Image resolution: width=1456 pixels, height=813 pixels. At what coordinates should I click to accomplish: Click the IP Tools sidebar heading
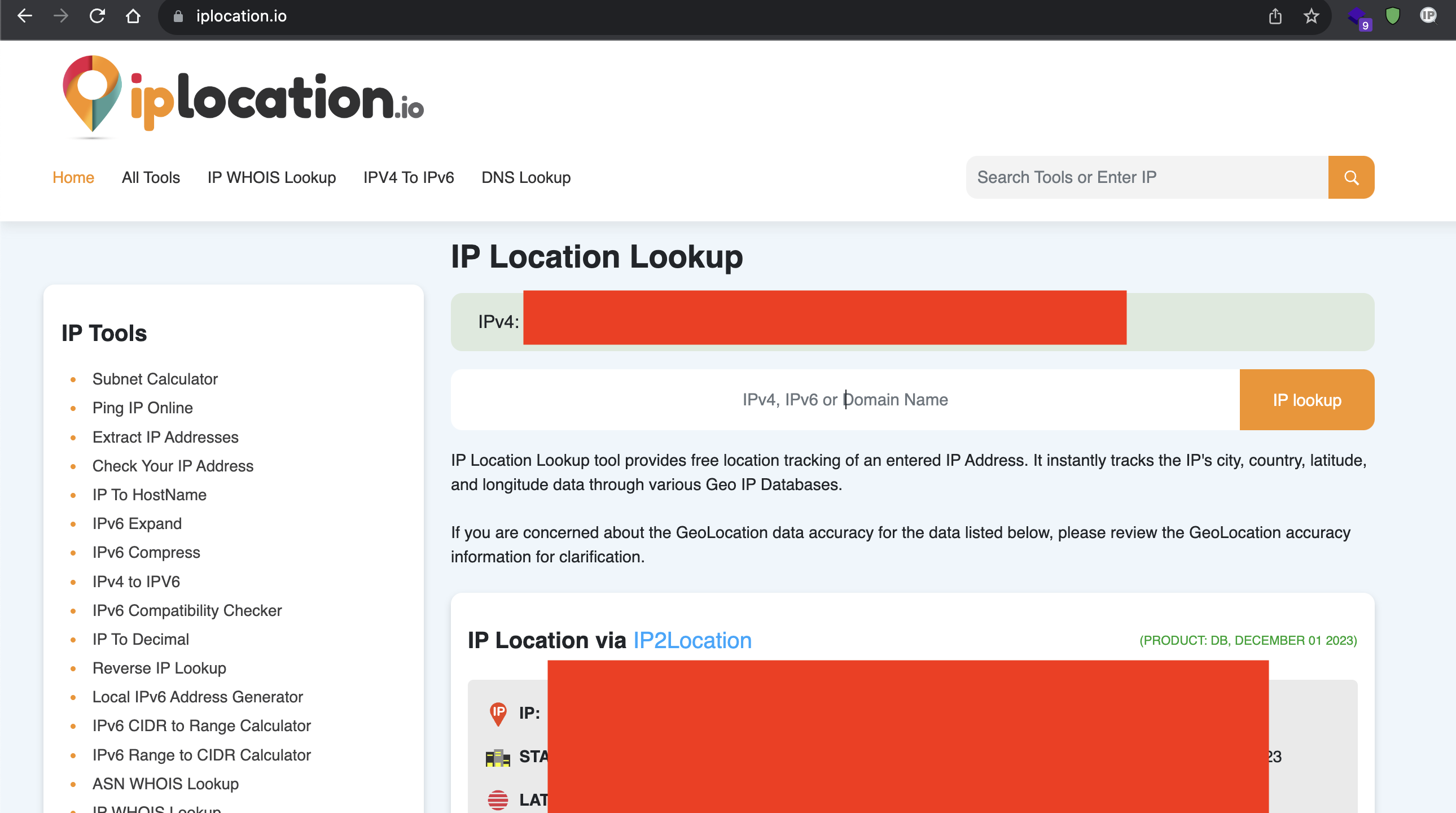pyautogui.click(x=104, y=334)
